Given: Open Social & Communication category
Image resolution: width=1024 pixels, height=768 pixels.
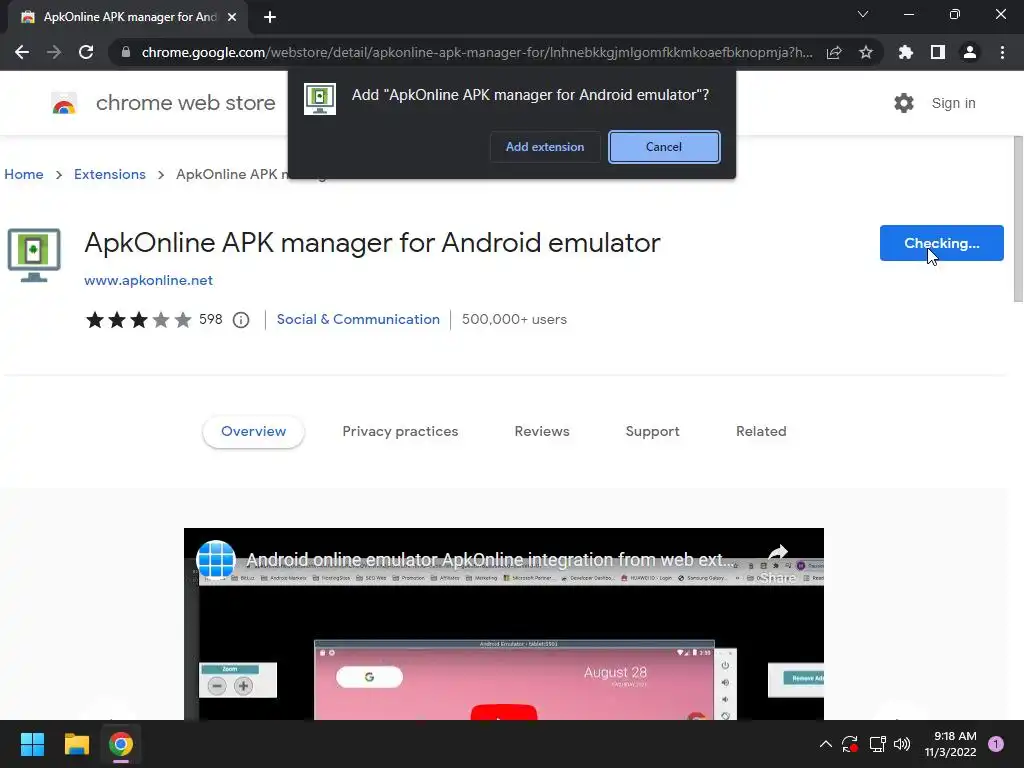Looking at the screenshot, I should coord(358,319).
